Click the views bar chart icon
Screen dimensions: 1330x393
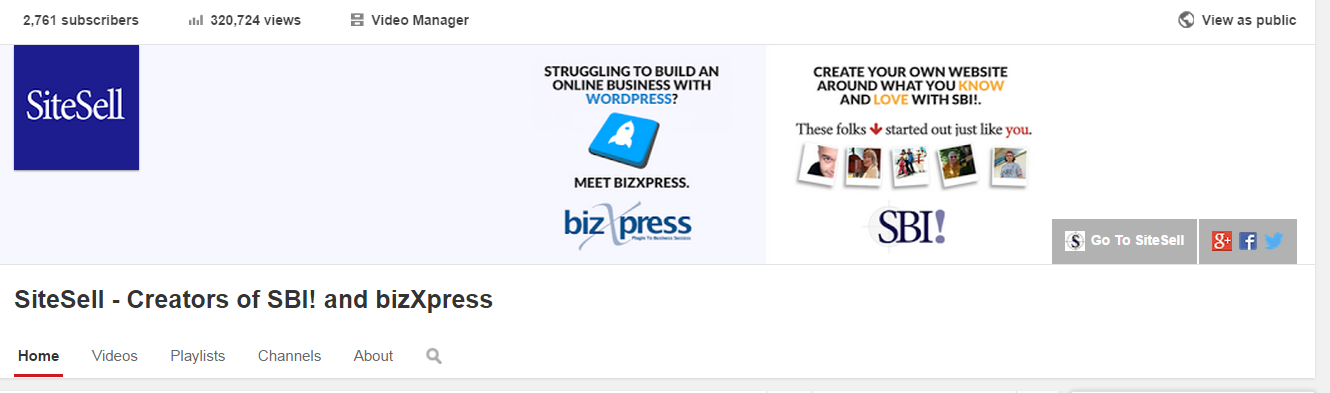pos(196,20)
